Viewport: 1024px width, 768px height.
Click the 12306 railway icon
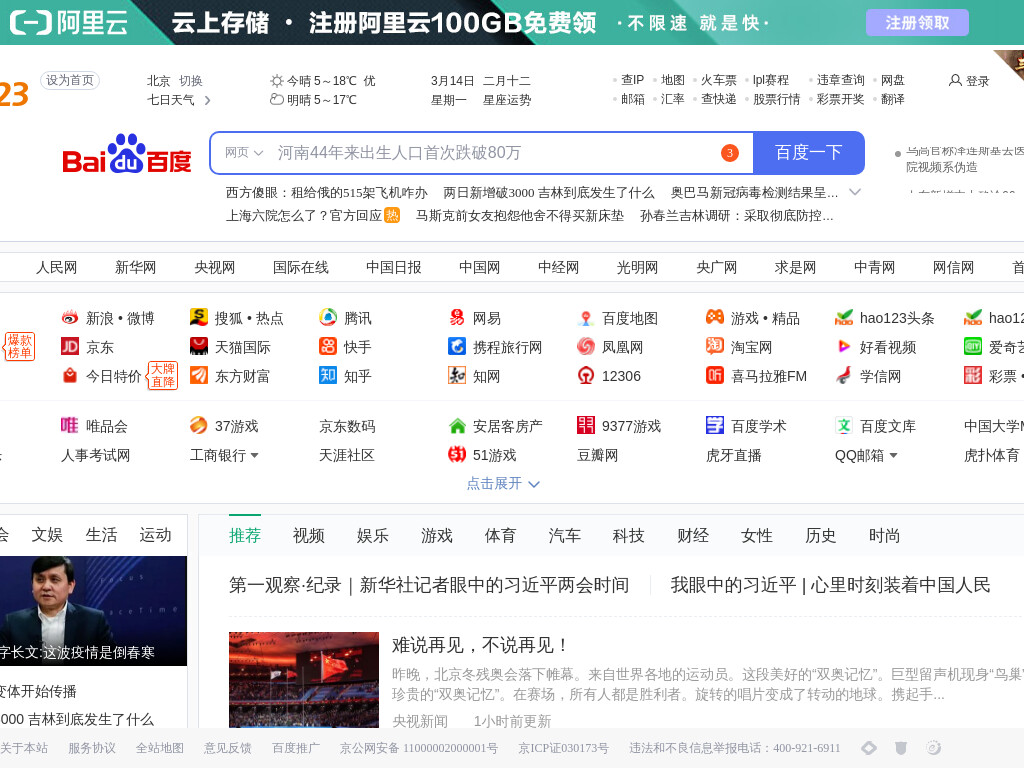586,375
